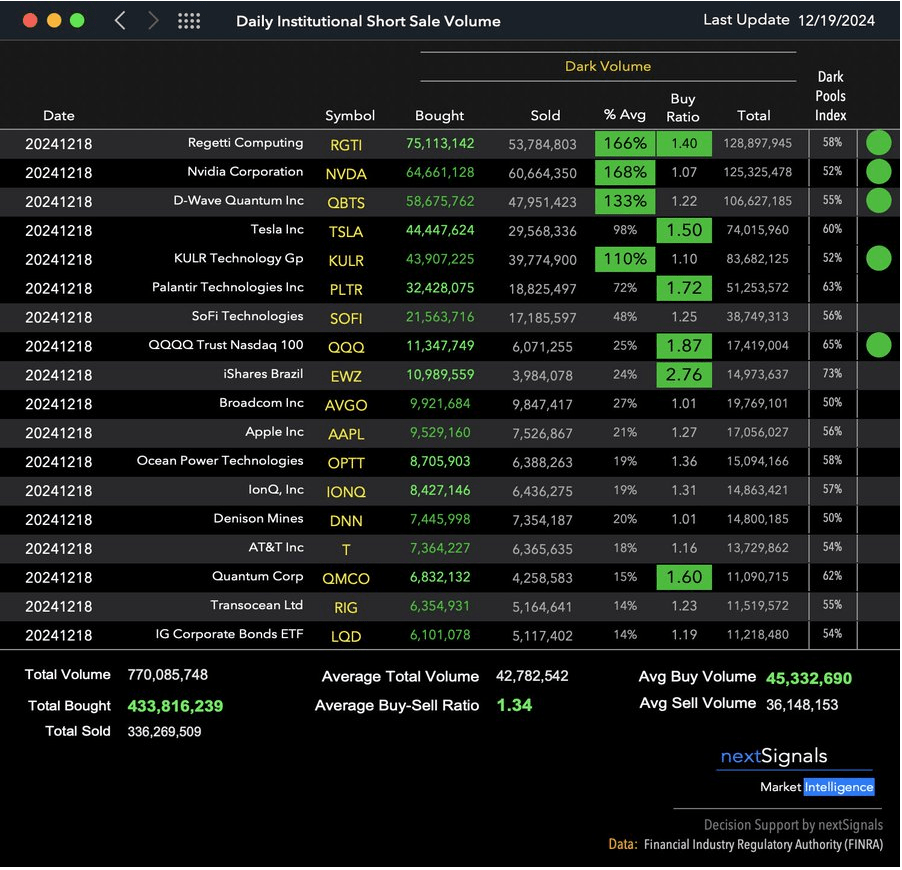
Task: Open the TSLA ticker symbol
Action: point(347,231)
